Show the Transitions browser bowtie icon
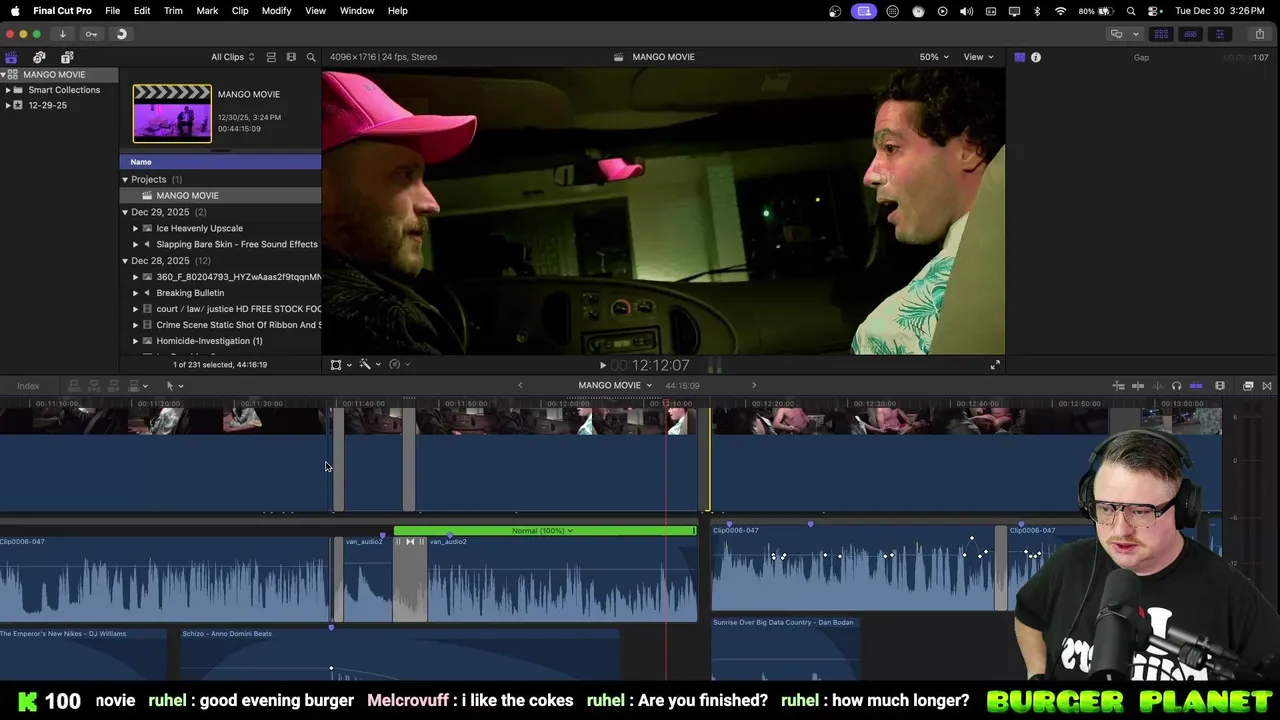This screenshot has height=720, width=1280. click(1267, 386)
